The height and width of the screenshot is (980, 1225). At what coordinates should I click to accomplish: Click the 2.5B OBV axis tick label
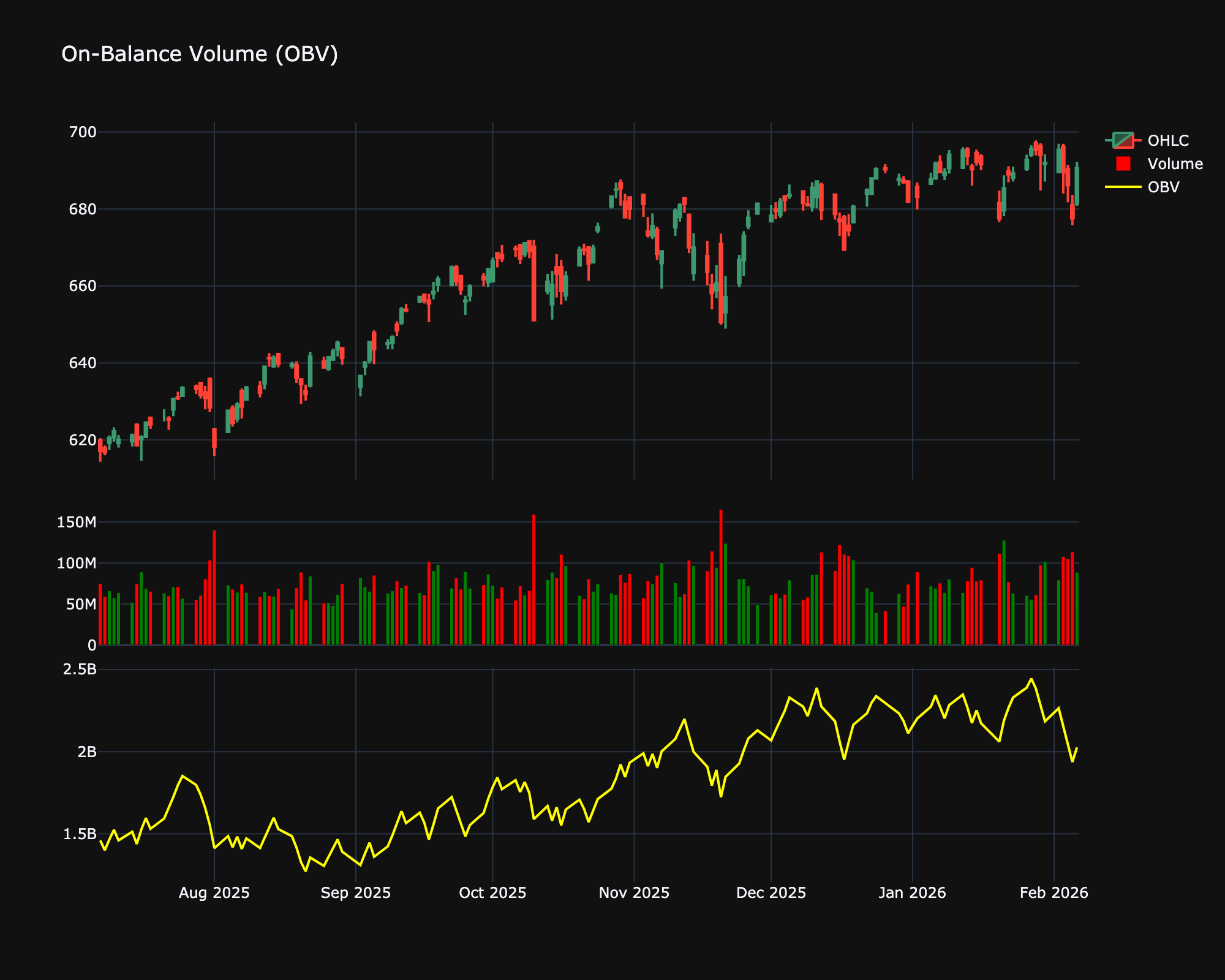[80, 669]
